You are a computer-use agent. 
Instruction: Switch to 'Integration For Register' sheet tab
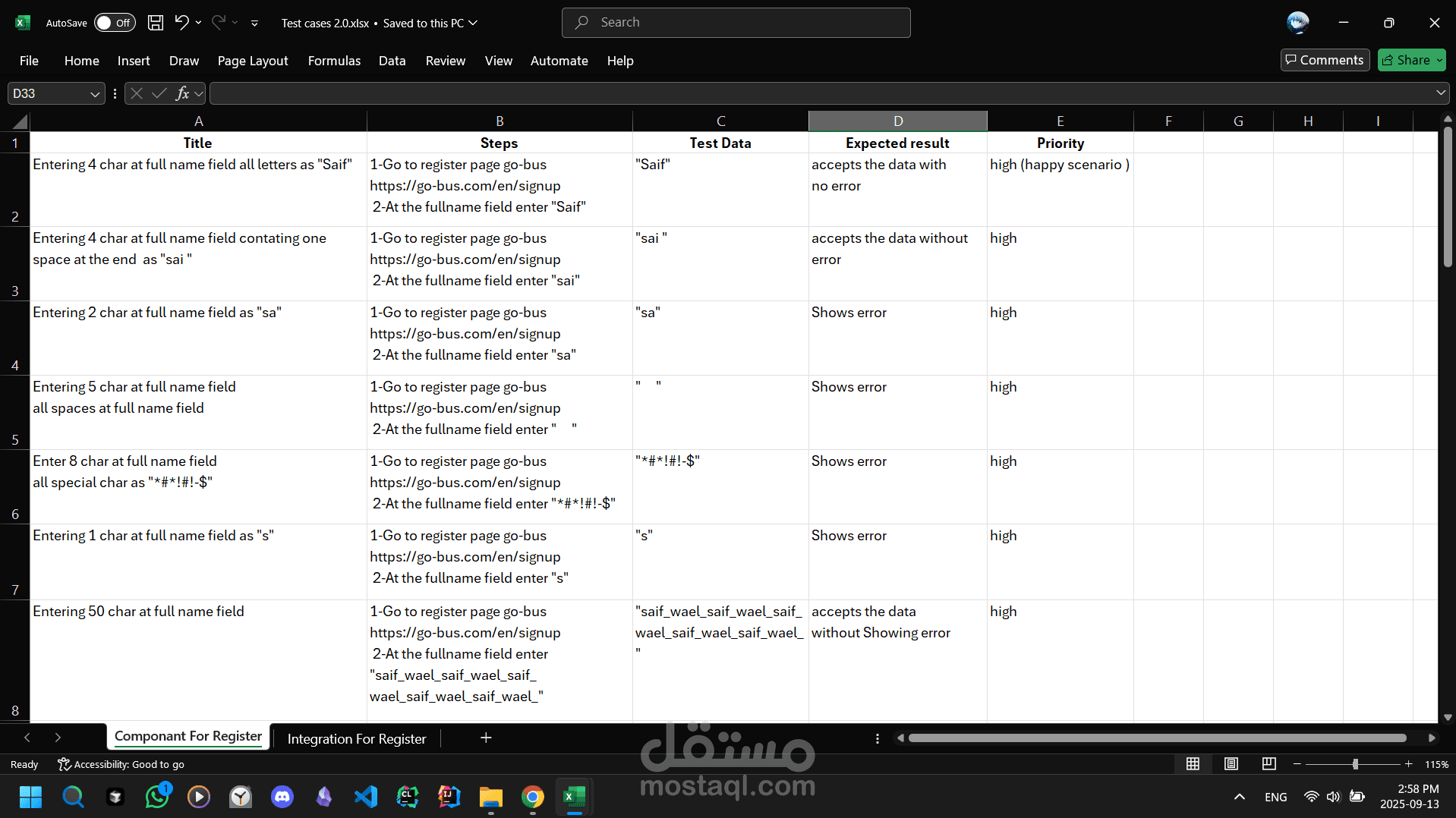[x=356, y=739]
